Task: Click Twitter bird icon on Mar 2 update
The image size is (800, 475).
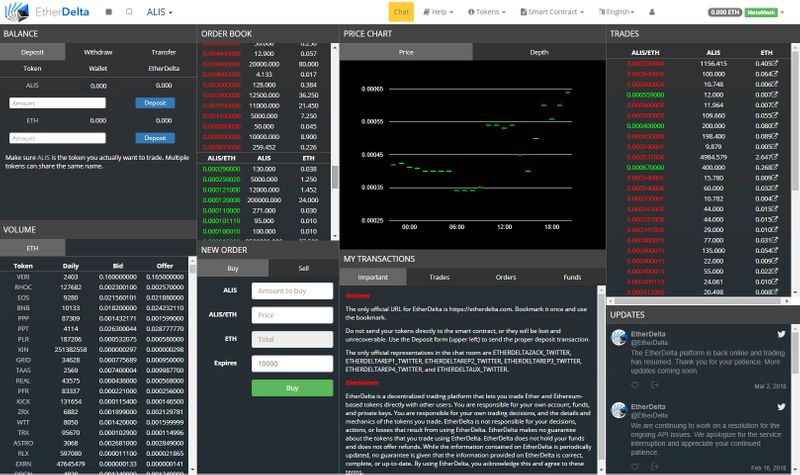Action: [781, 334]
